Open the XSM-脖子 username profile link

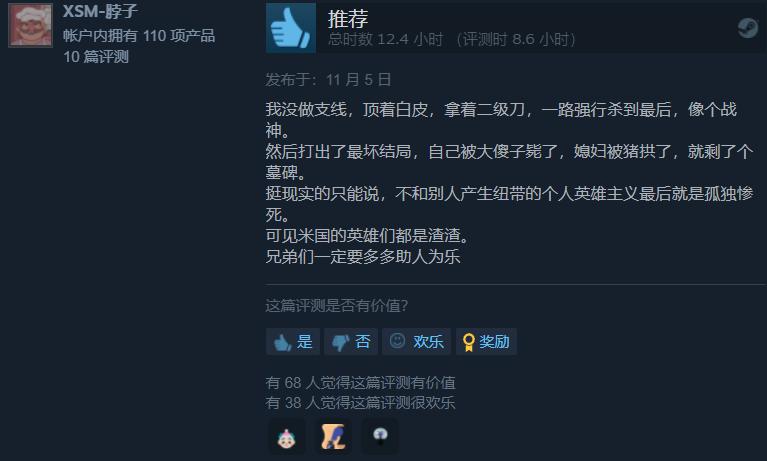click(x=100, y=11)
